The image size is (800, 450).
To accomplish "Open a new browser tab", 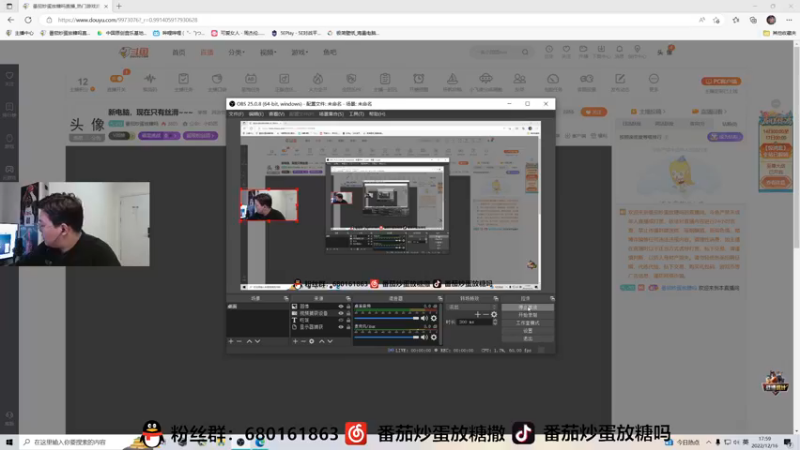I will point(119,6).
